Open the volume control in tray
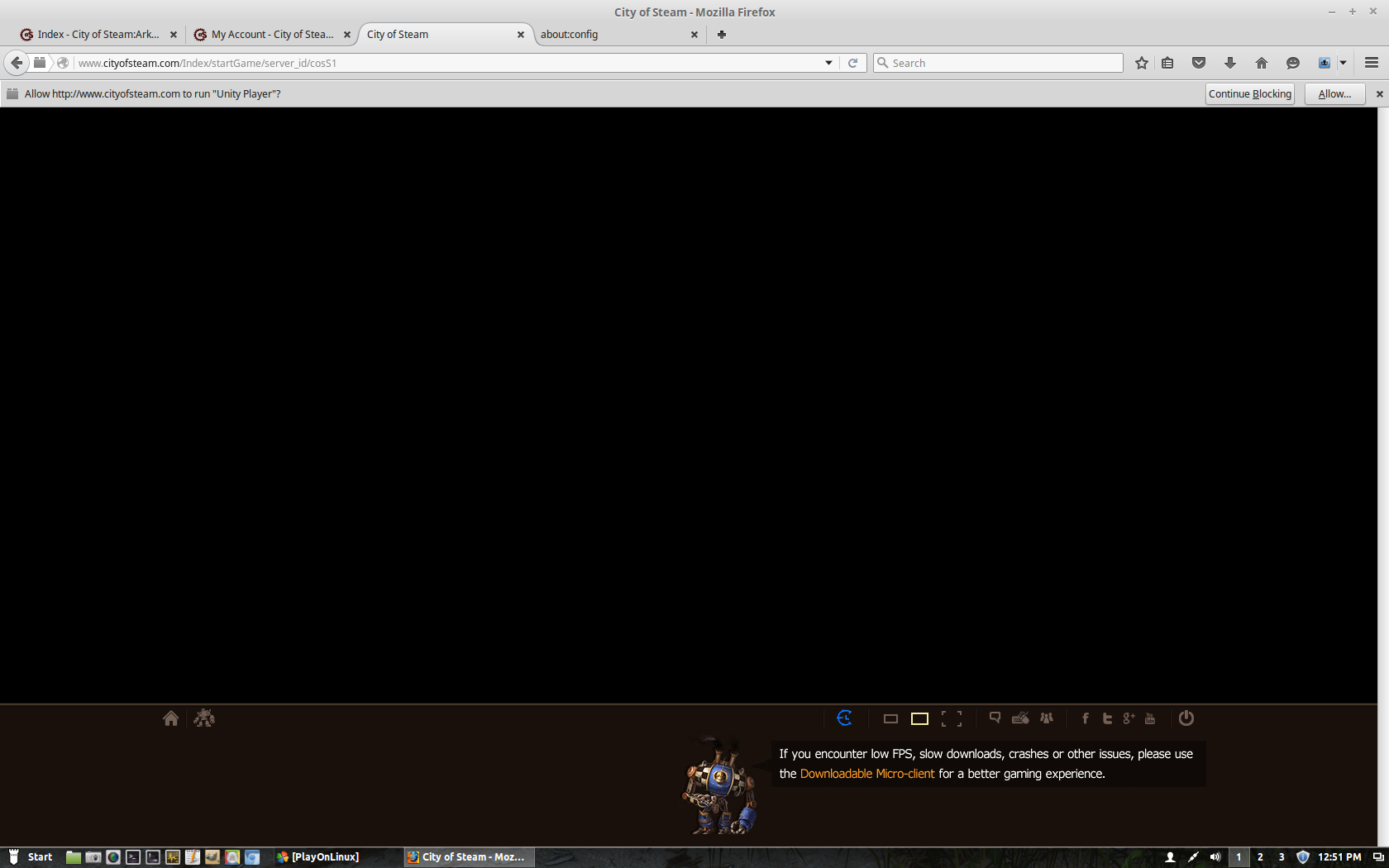Viewport: 1389px width, 868px height. pos(1215,857)
